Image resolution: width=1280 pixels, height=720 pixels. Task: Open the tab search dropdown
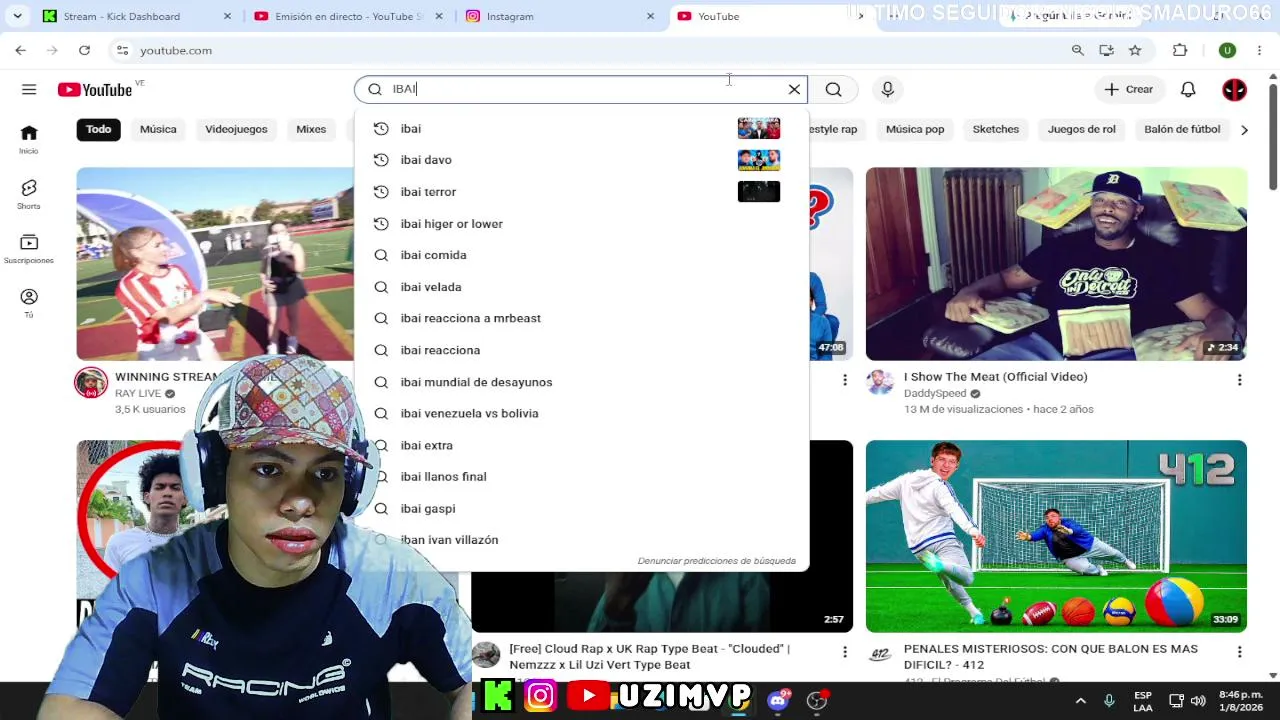[17, 16]
